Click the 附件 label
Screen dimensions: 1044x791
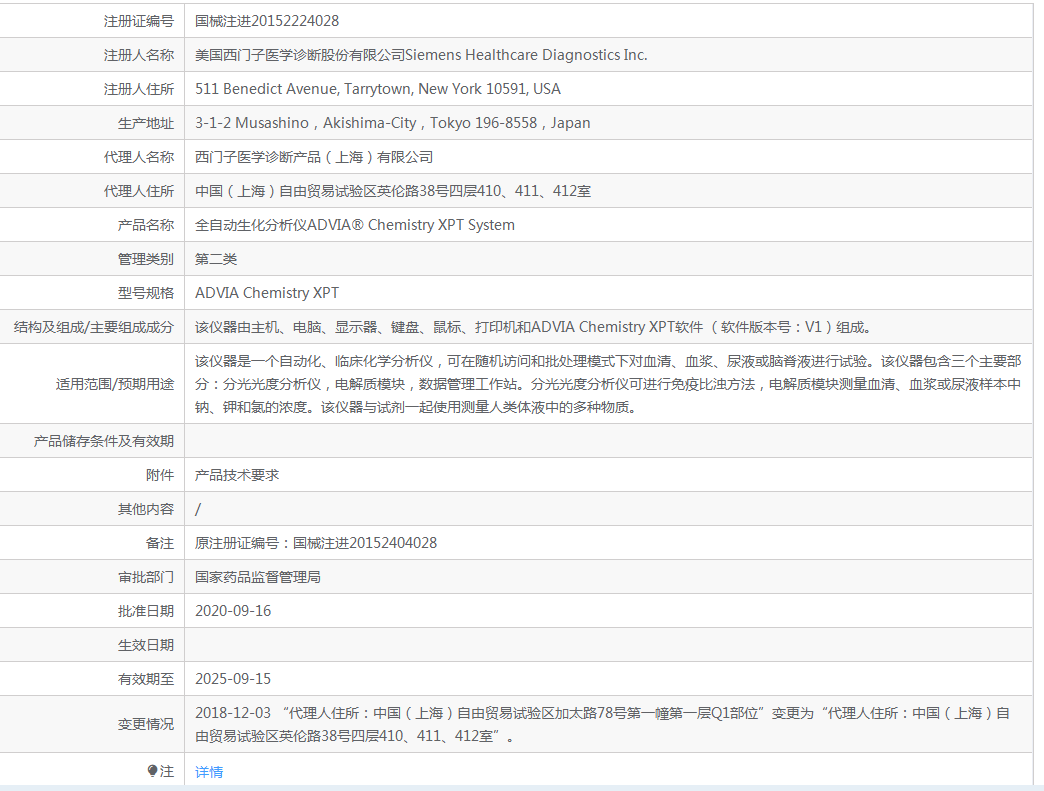[160, 475]
